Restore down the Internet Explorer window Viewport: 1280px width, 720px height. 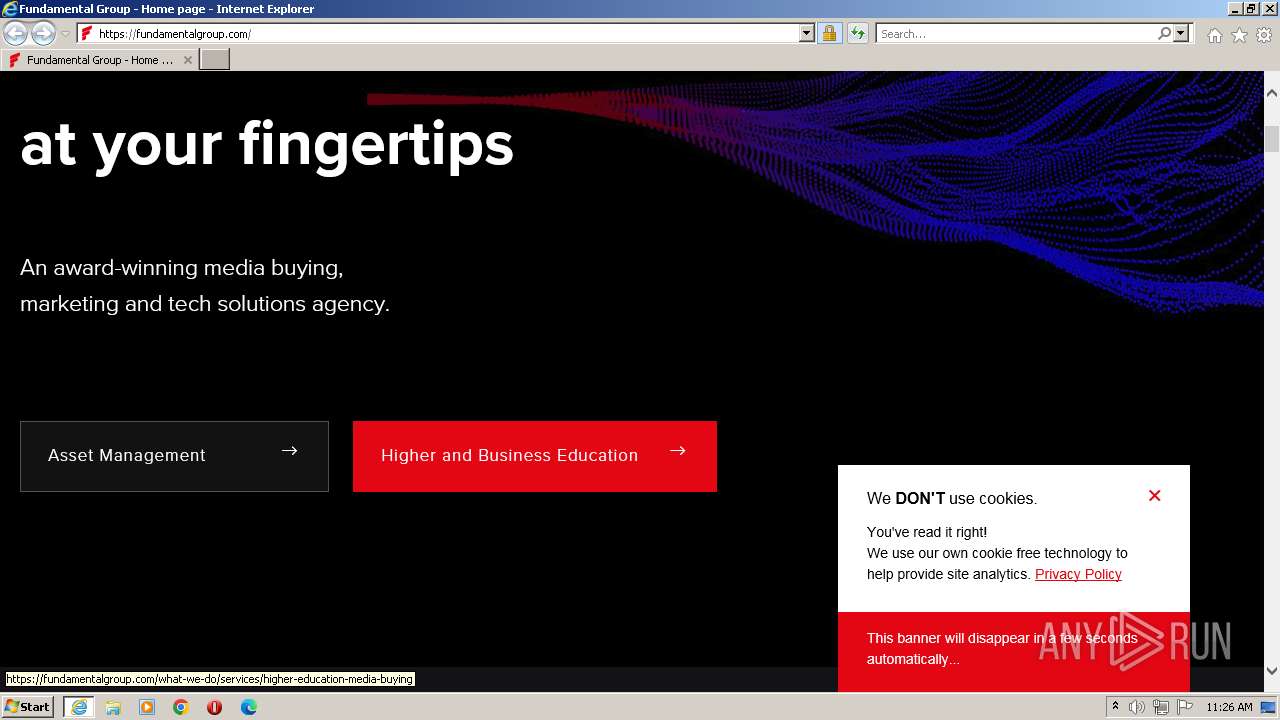pos(1251,9)
